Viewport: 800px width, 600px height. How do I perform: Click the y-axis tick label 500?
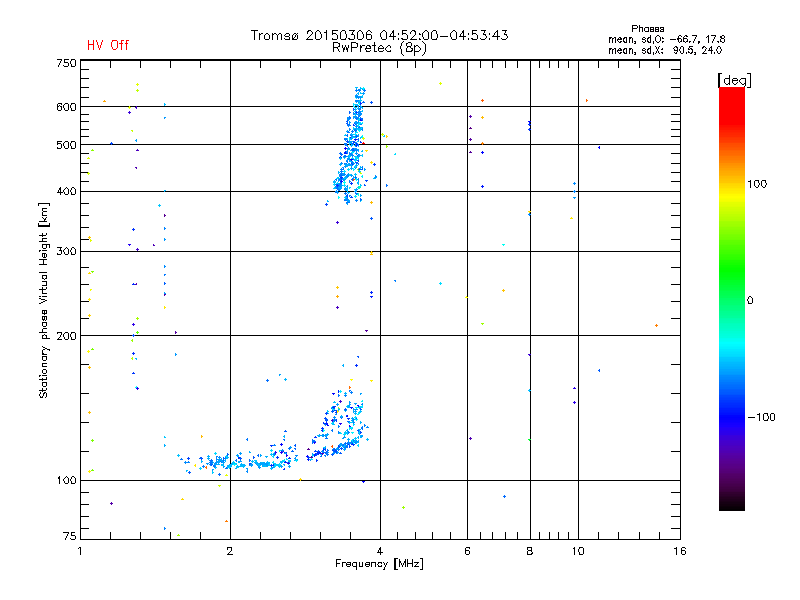(66, 145)
